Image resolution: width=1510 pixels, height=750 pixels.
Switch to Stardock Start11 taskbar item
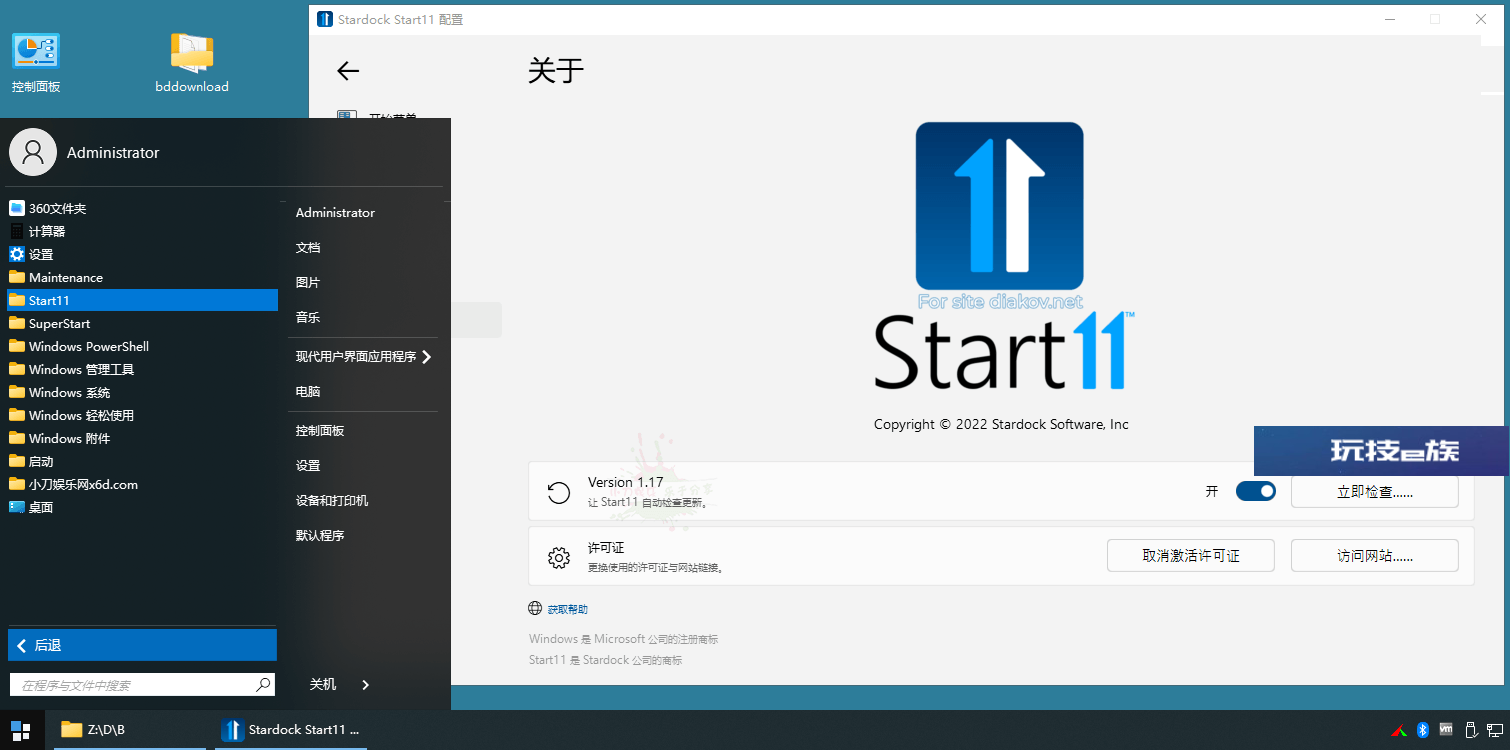tap(291, 730)
